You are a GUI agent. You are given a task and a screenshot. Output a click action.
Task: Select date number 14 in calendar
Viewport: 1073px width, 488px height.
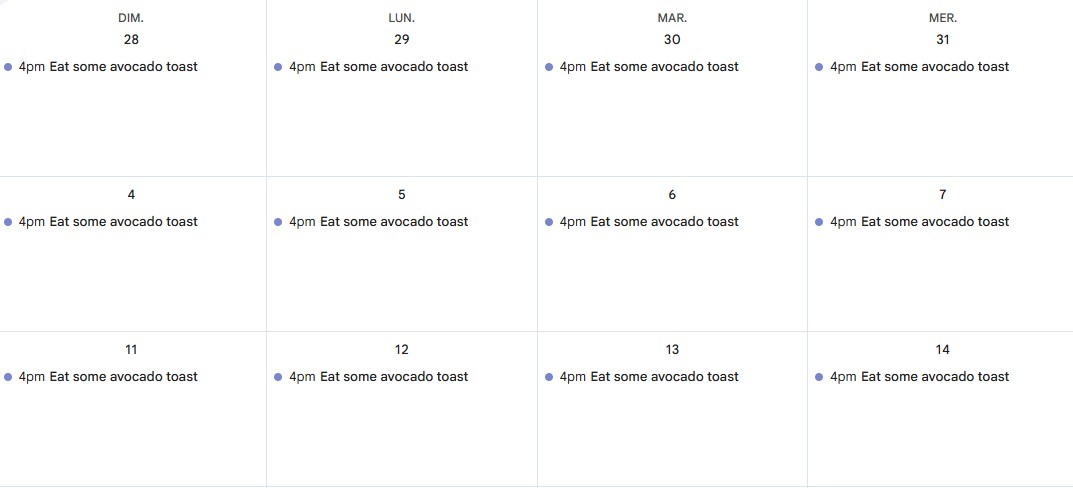[x=943, y=350]
